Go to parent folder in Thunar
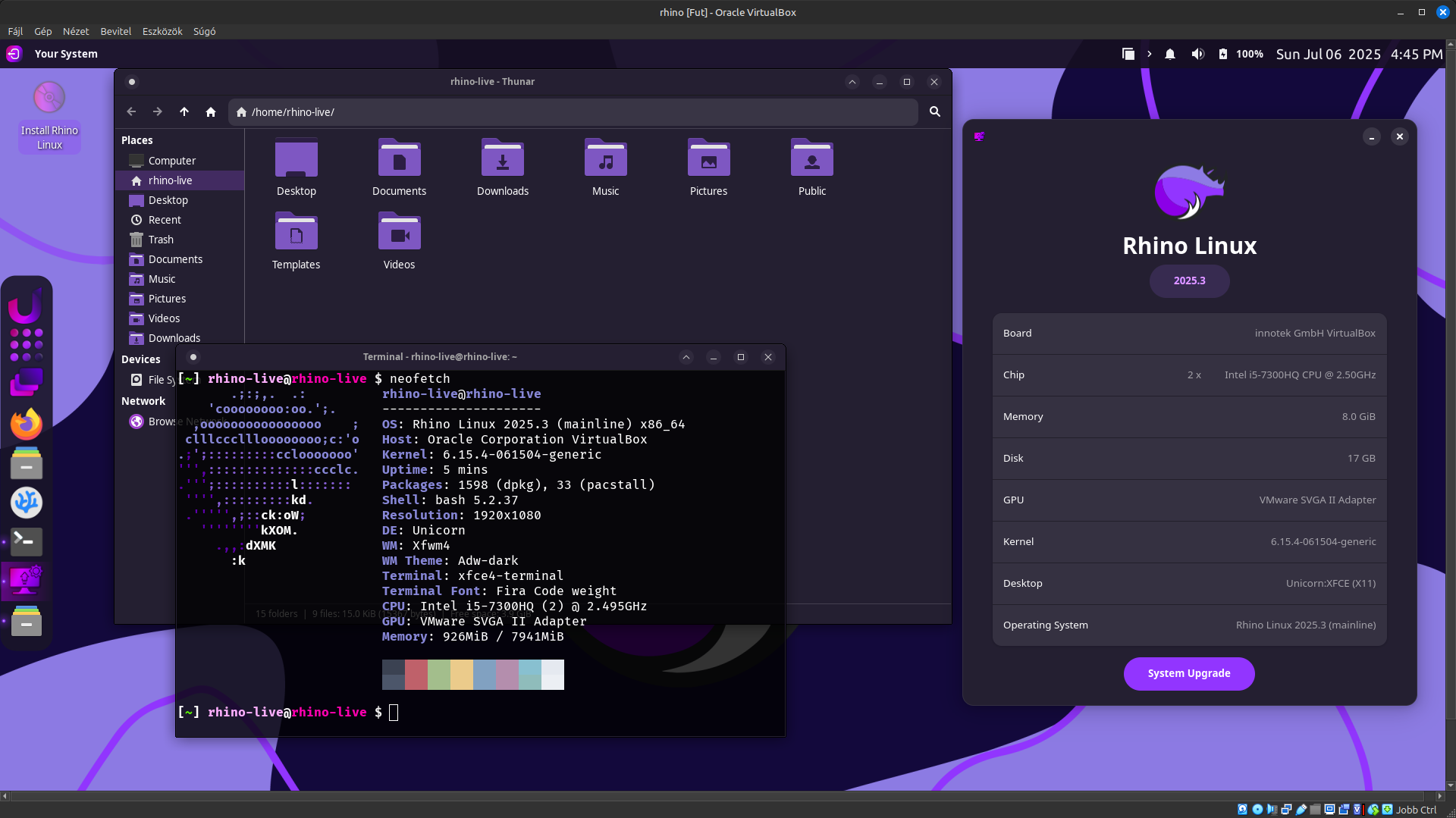 pyautogui.click(x=184, y=111)
